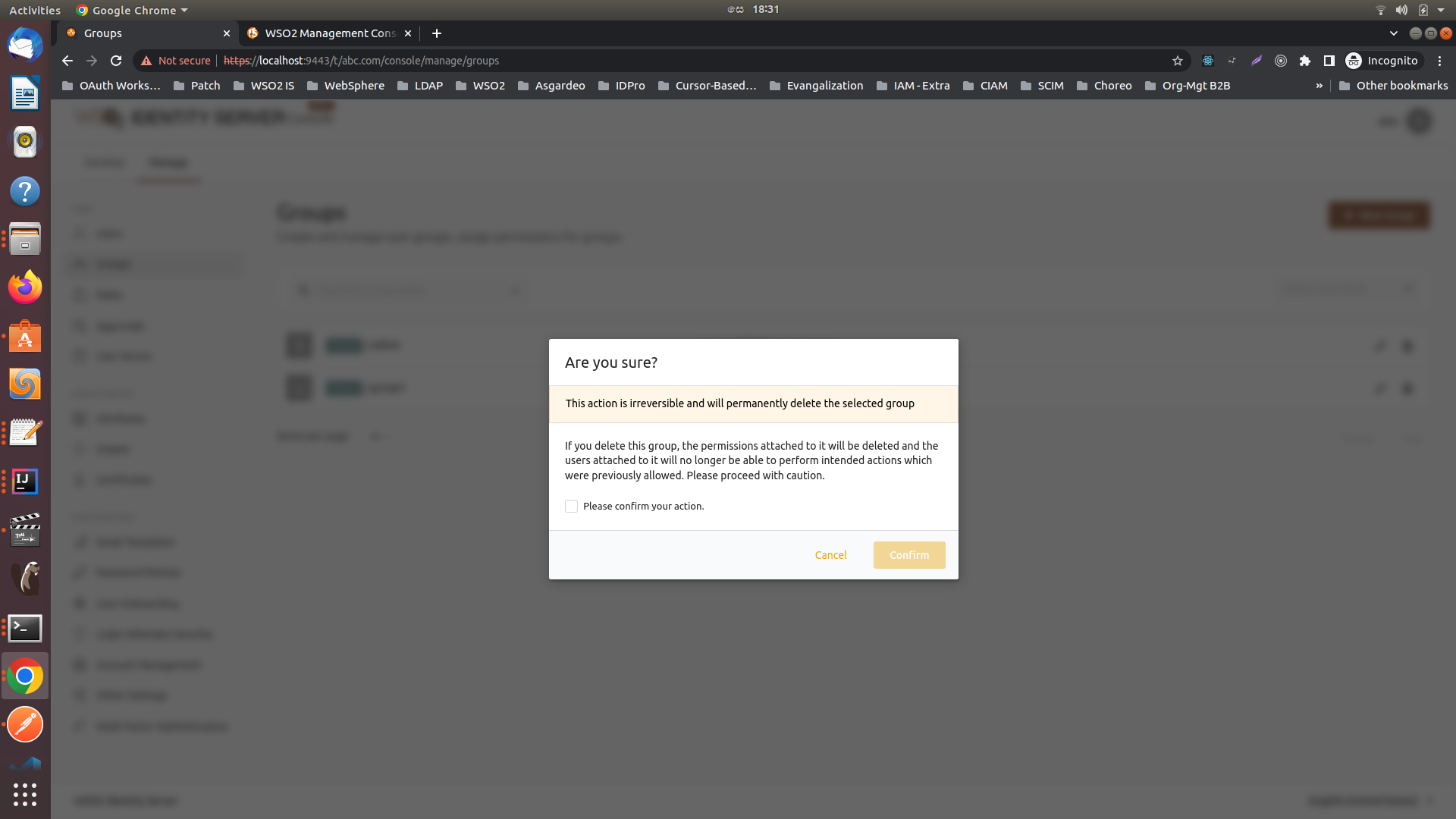Open the Asgardeo bookmarks folder
Image resolution: width=1456 pixels, height=819 pixels.
coord(551,86)
